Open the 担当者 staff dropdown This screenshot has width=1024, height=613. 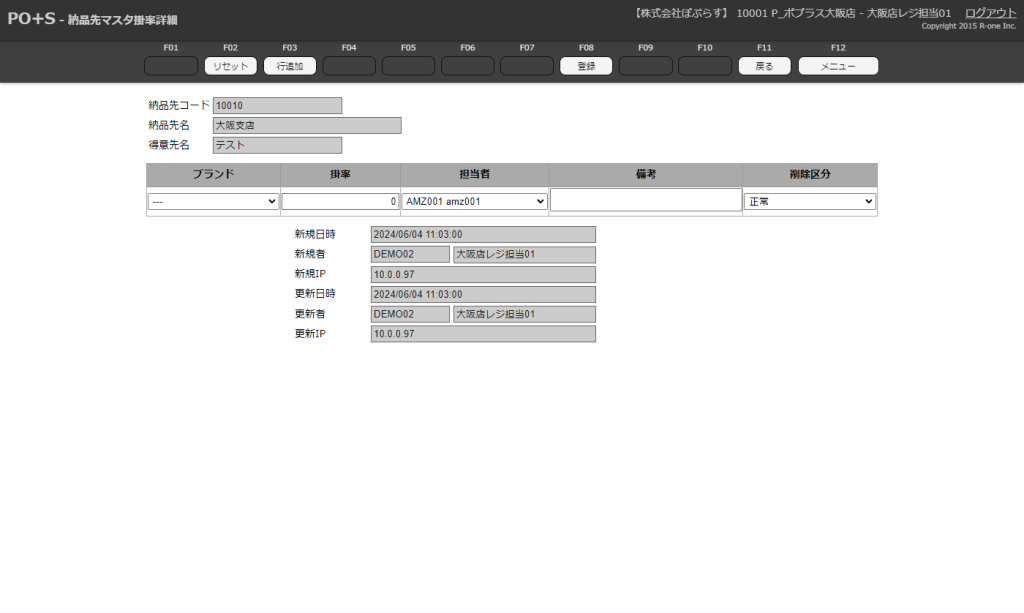[475, 202]
